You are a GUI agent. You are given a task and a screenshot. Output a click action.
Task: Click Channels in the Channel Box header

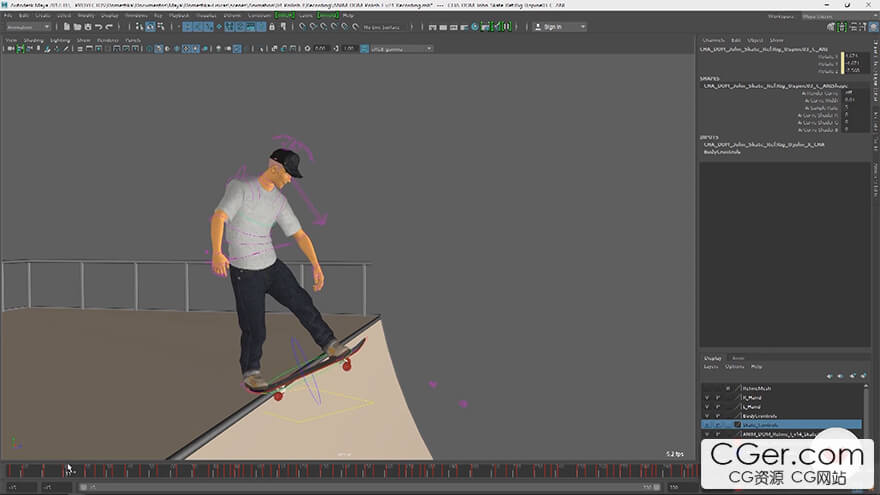[x=712, y=40]
